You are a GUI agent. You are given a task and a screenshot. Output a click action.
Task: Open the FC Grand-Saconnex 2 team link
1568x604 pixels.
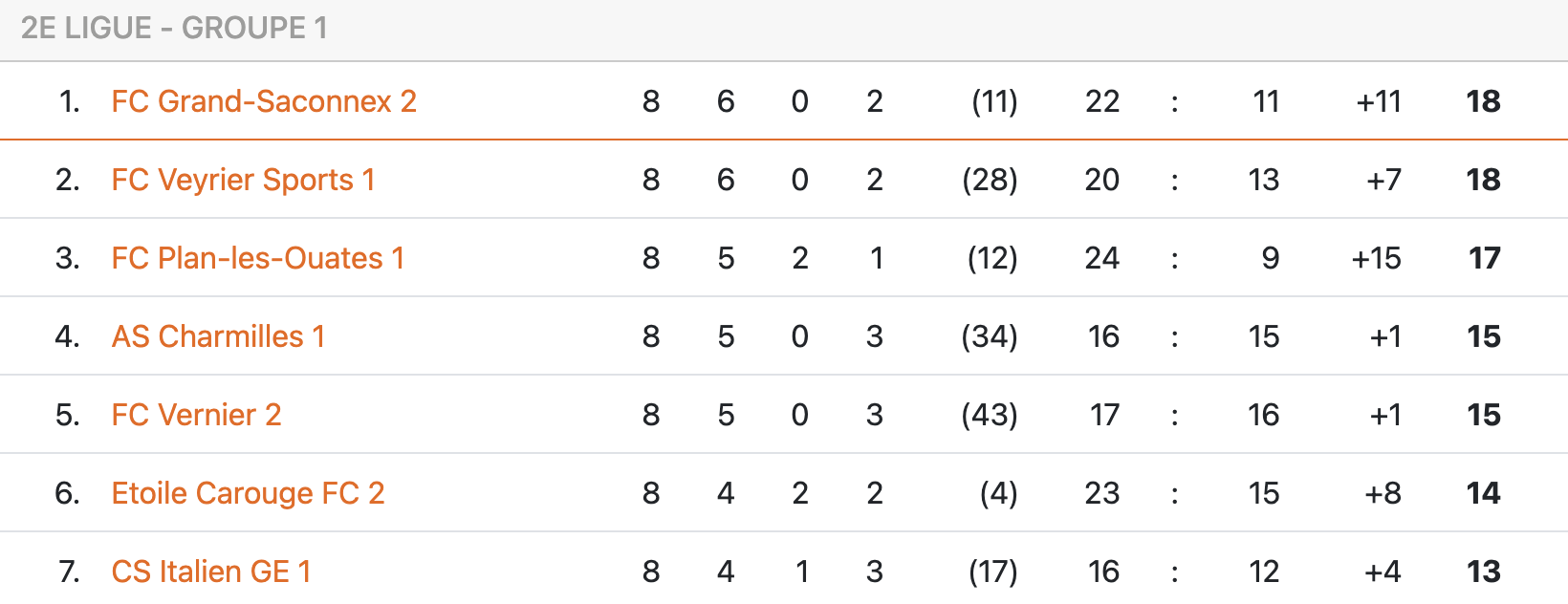(x=264, y=101)
